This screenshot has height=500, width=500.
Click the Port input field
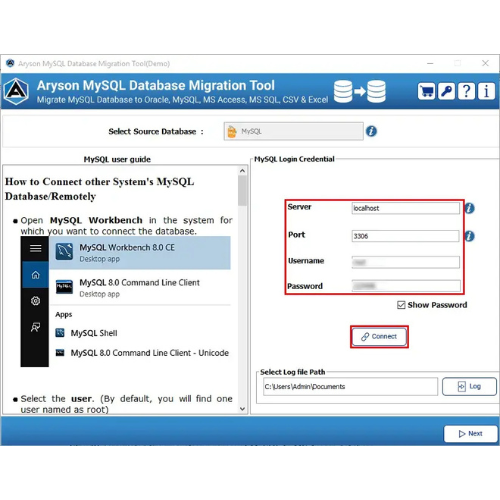[406, 236]
